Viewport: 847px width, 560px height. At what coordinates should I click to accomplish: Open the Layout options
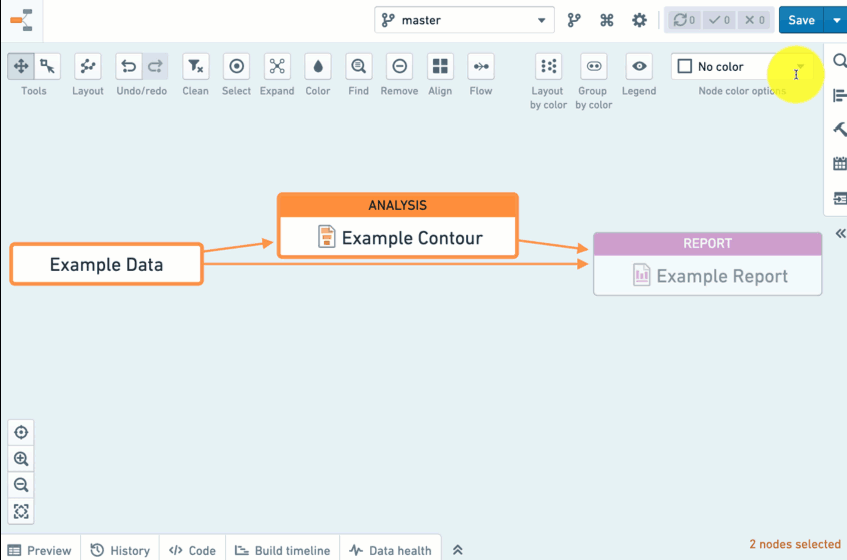click(x=88, y=66)
